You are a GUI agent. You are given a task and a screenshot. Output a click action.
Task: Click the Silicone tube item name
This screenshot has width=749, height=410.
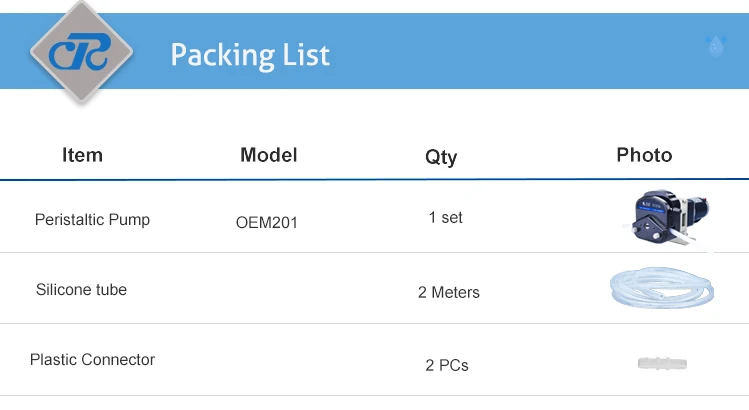(x=81, y=290)
